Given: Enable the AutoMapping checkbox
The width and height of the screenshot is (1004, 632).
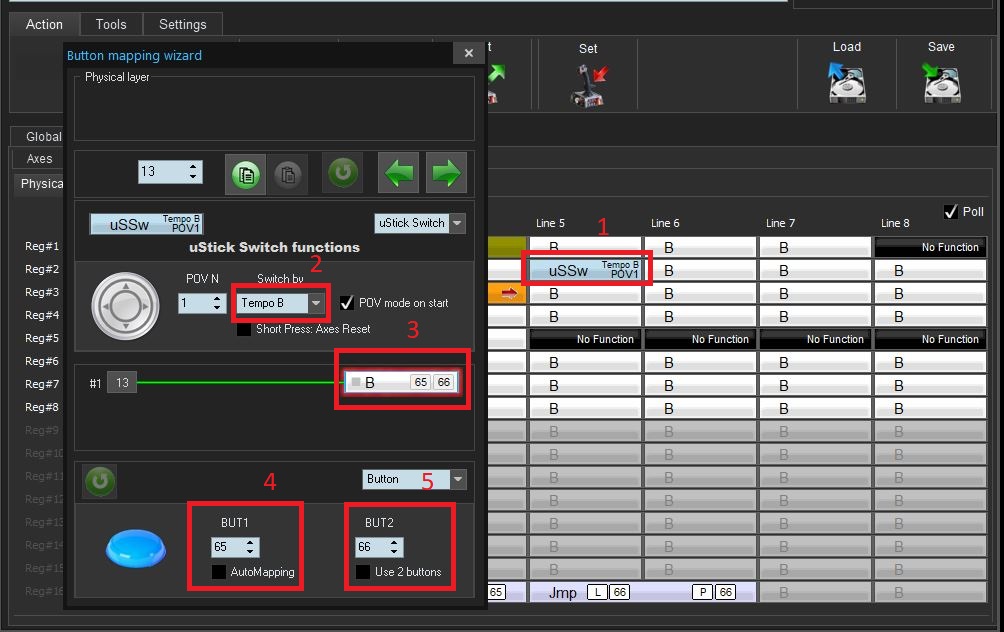Looking at the screenshot, I should tap(219, 572).
